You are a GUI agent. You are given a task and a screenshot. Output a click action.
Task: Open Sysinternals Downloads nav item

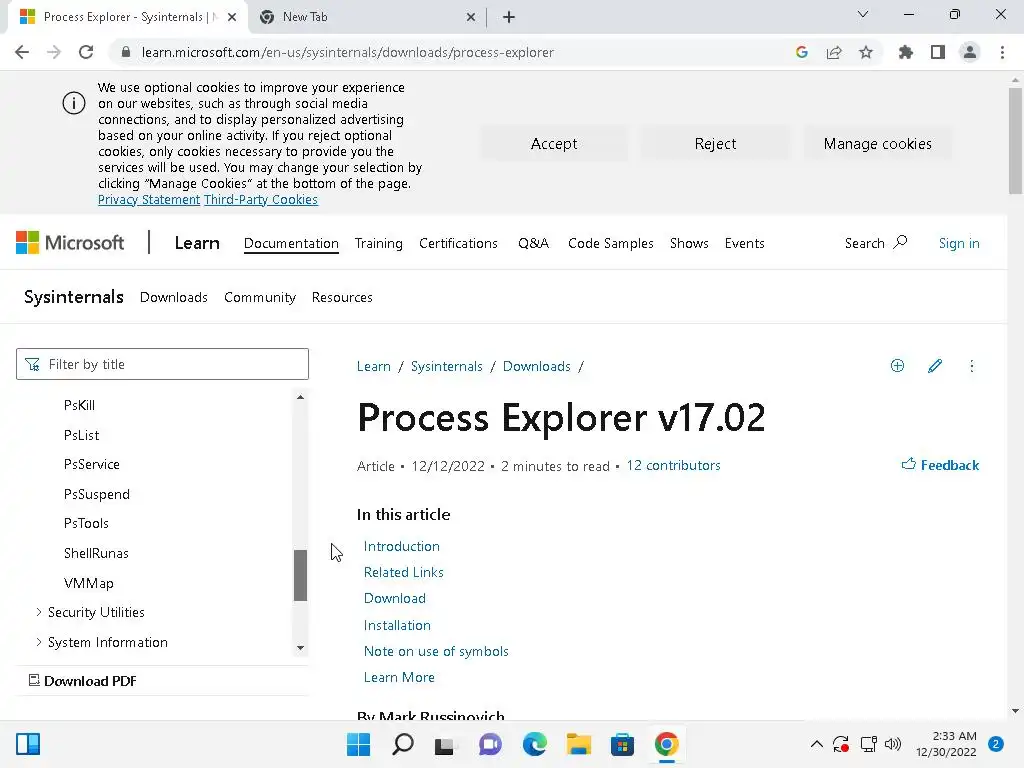coord(174,297)
